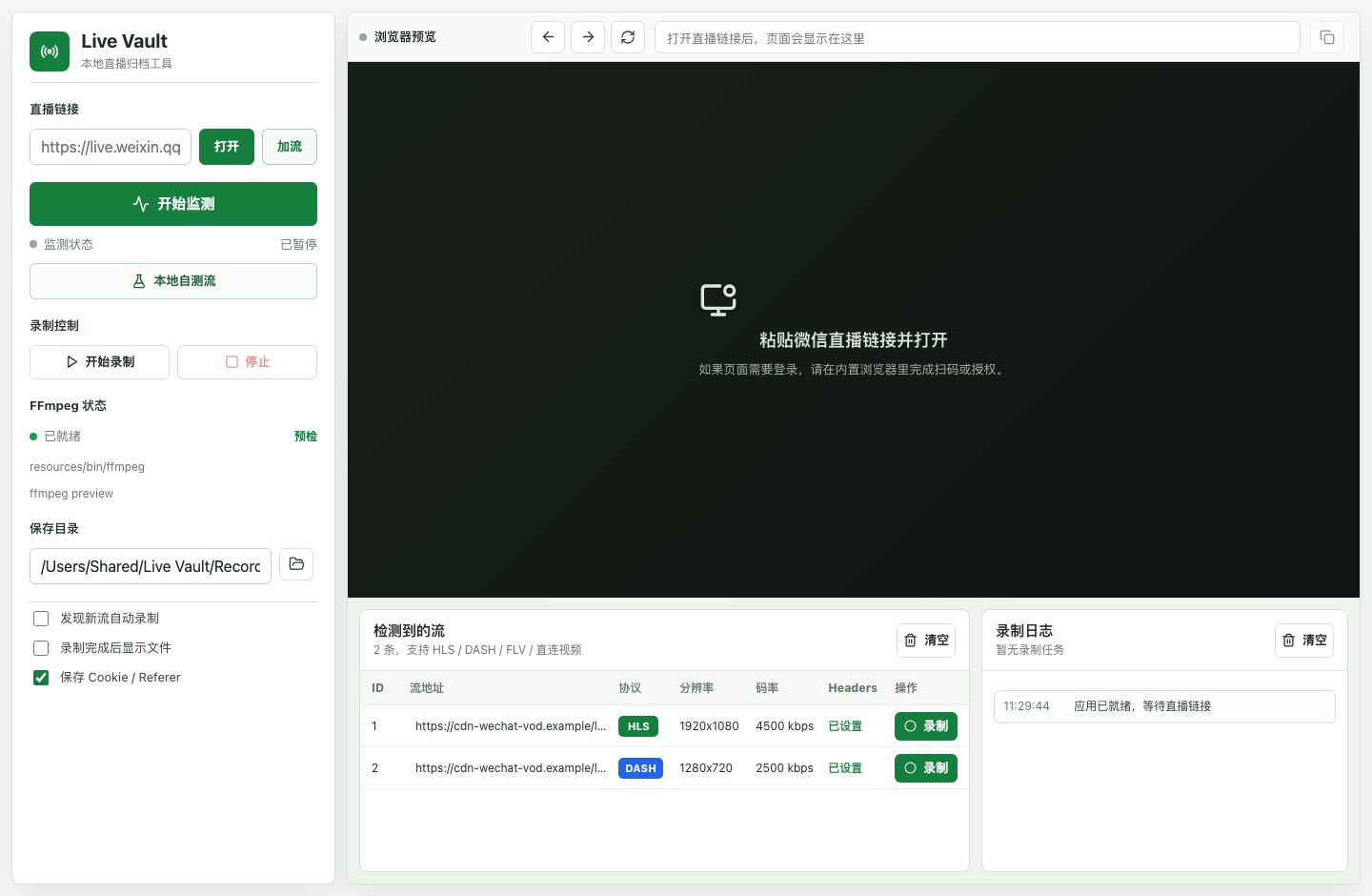
Task: Clear the recording log with 清空
Action: [1304, 641]
